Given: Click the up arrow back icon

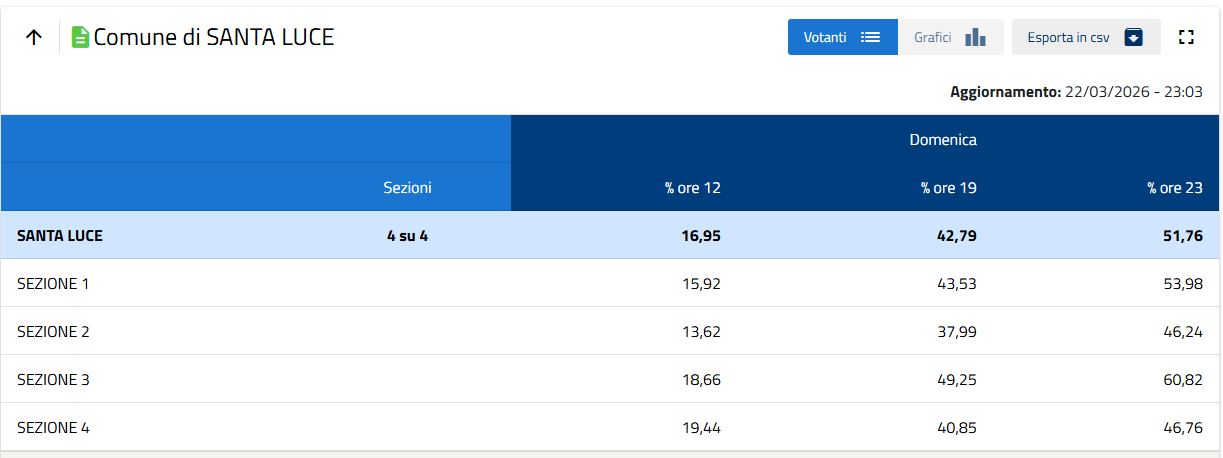Looking at the screenshot, I should click(x=34, y=38).
